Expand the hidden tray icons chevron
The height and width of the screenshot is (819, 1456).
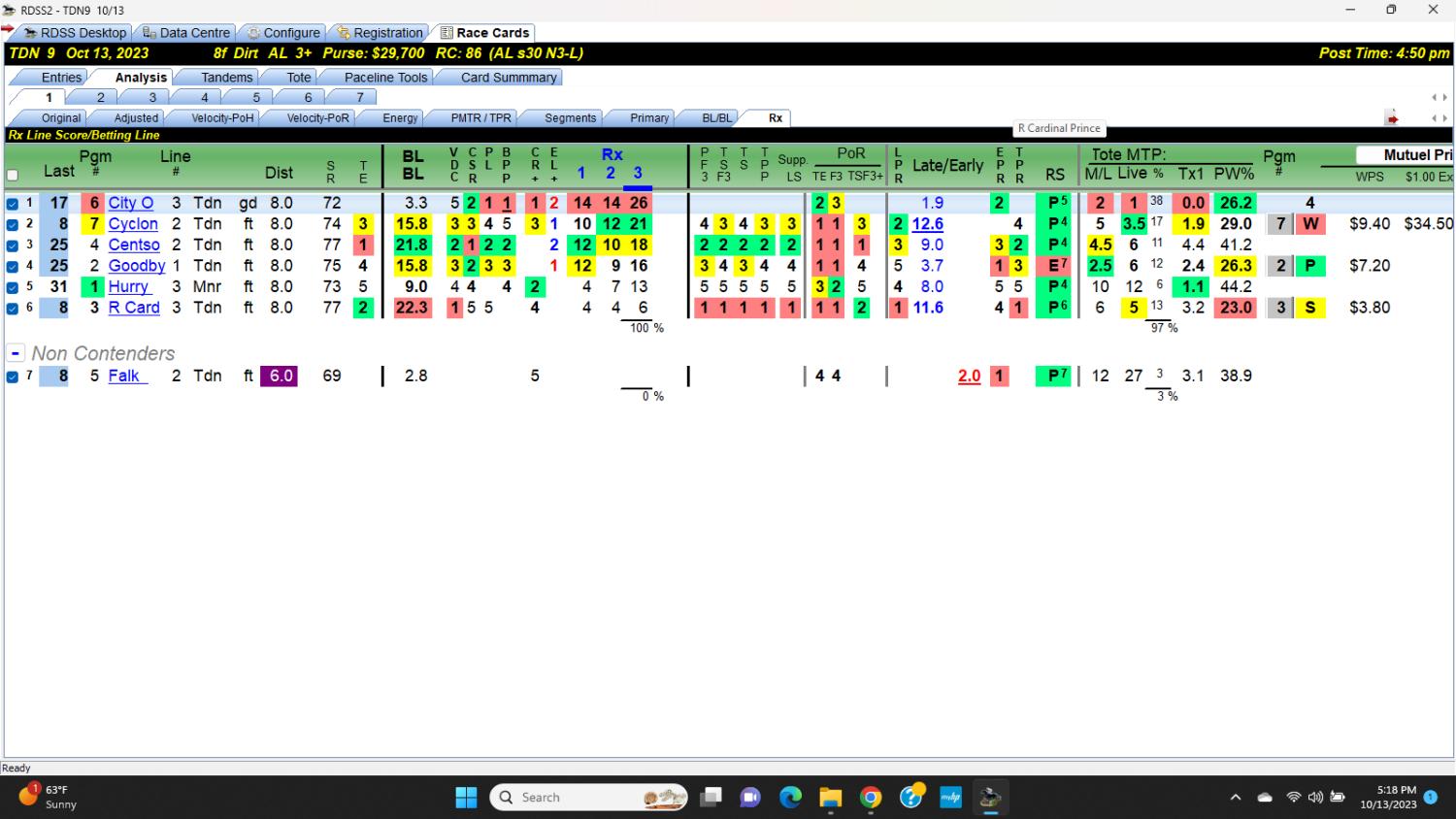click(1235, 798)
